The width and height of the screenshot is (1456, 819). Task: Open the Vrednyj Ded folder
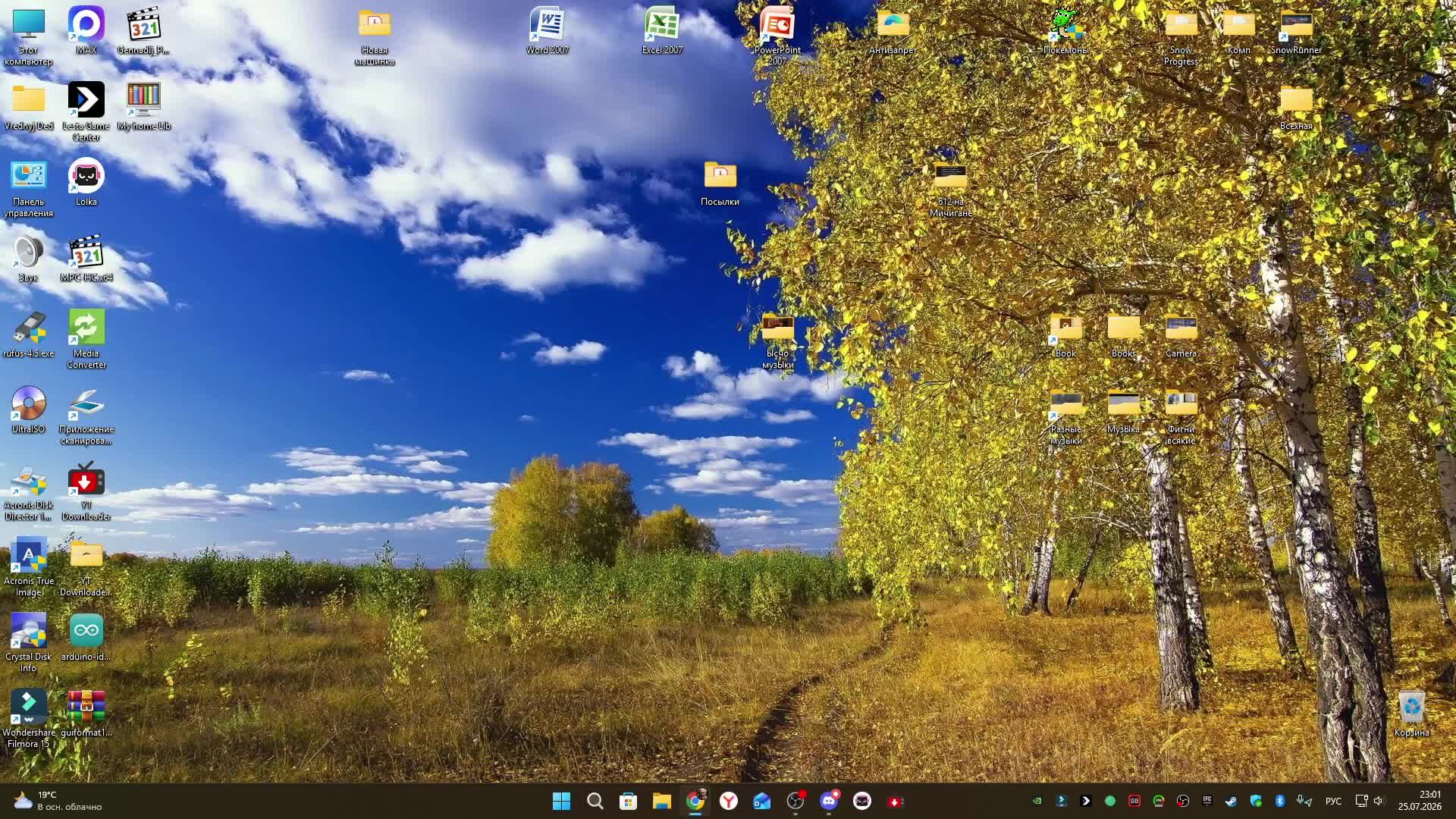(x=29, y=107)
